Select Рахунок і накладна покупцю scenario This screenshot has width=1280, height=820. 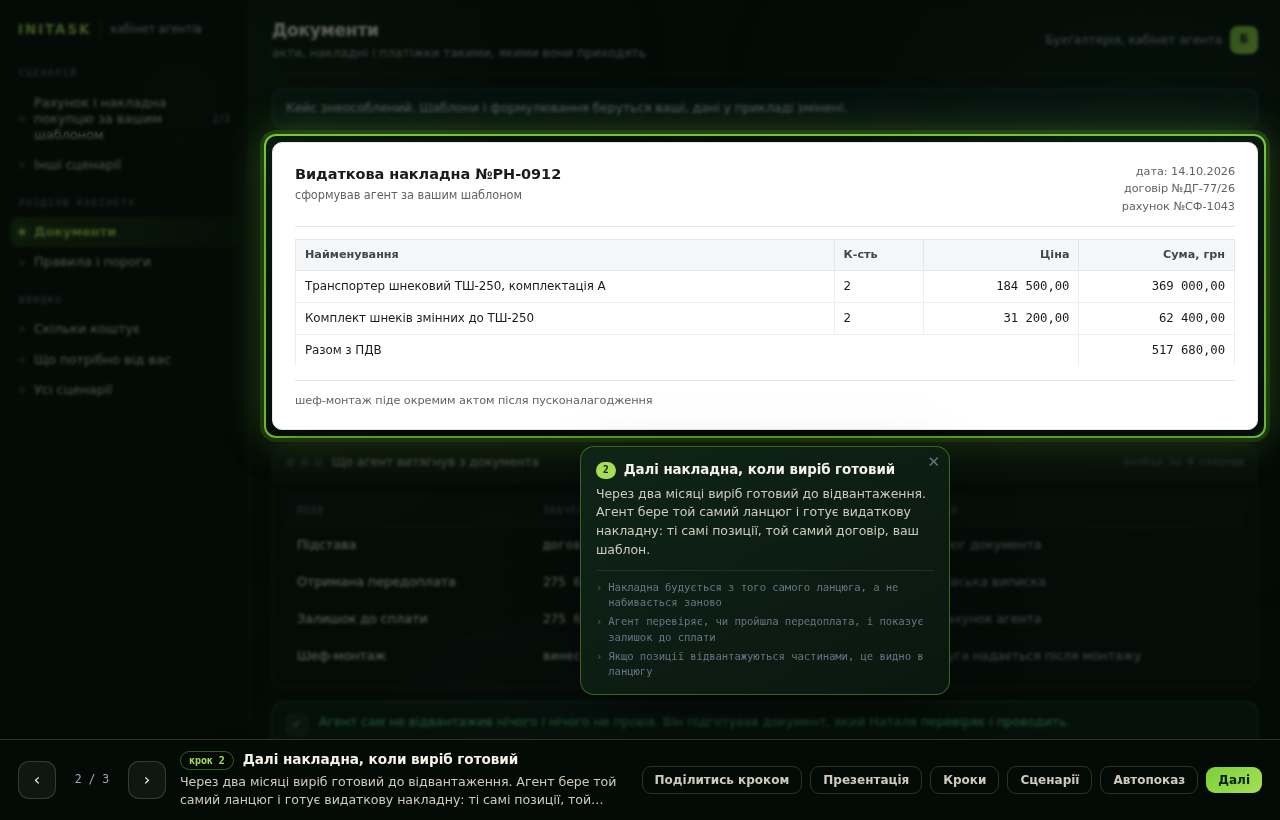[125, 119]
